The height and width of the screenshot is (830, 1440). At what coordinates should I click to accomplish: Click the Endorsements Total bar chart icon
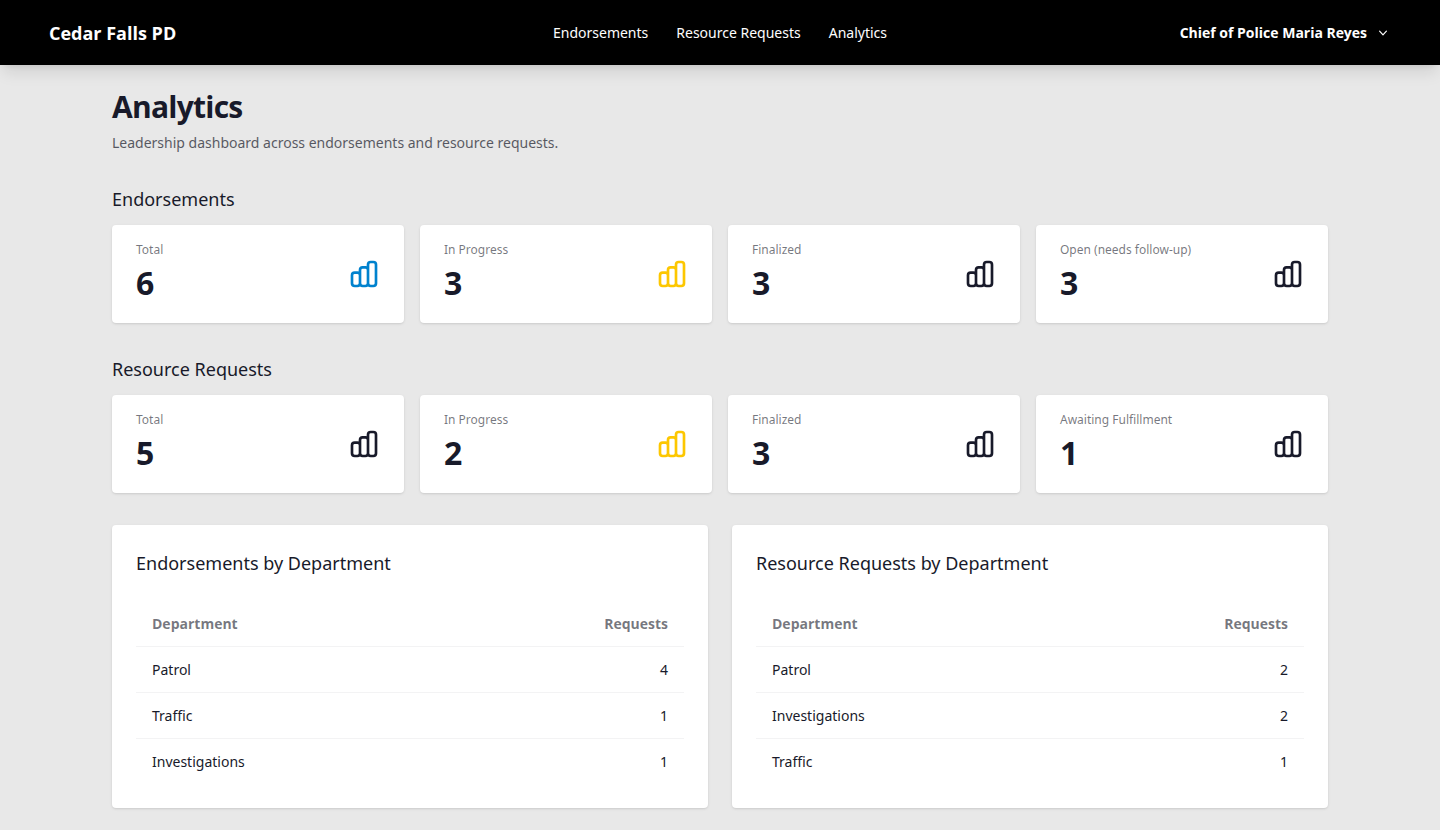tap(364, 274)
